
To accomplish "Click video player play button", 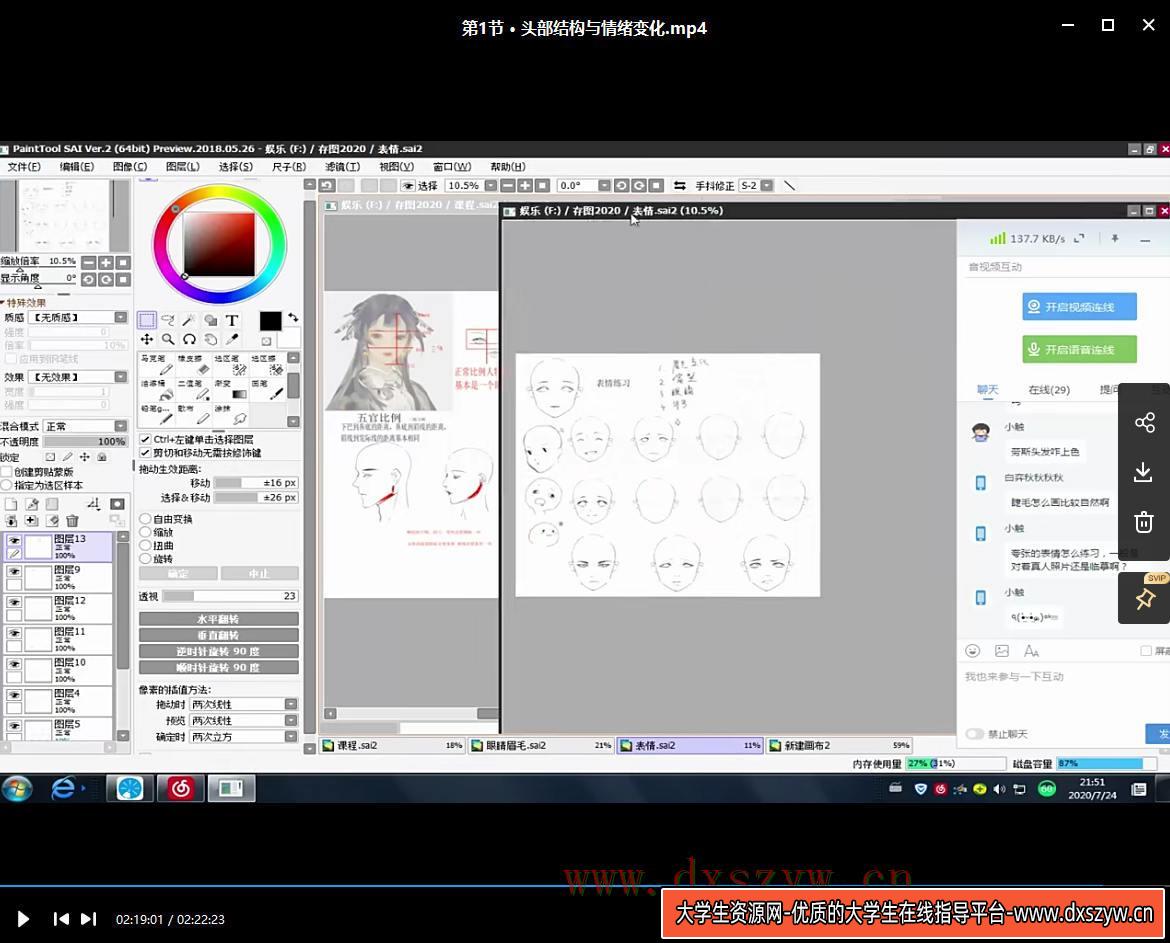I will click(23, 919).
